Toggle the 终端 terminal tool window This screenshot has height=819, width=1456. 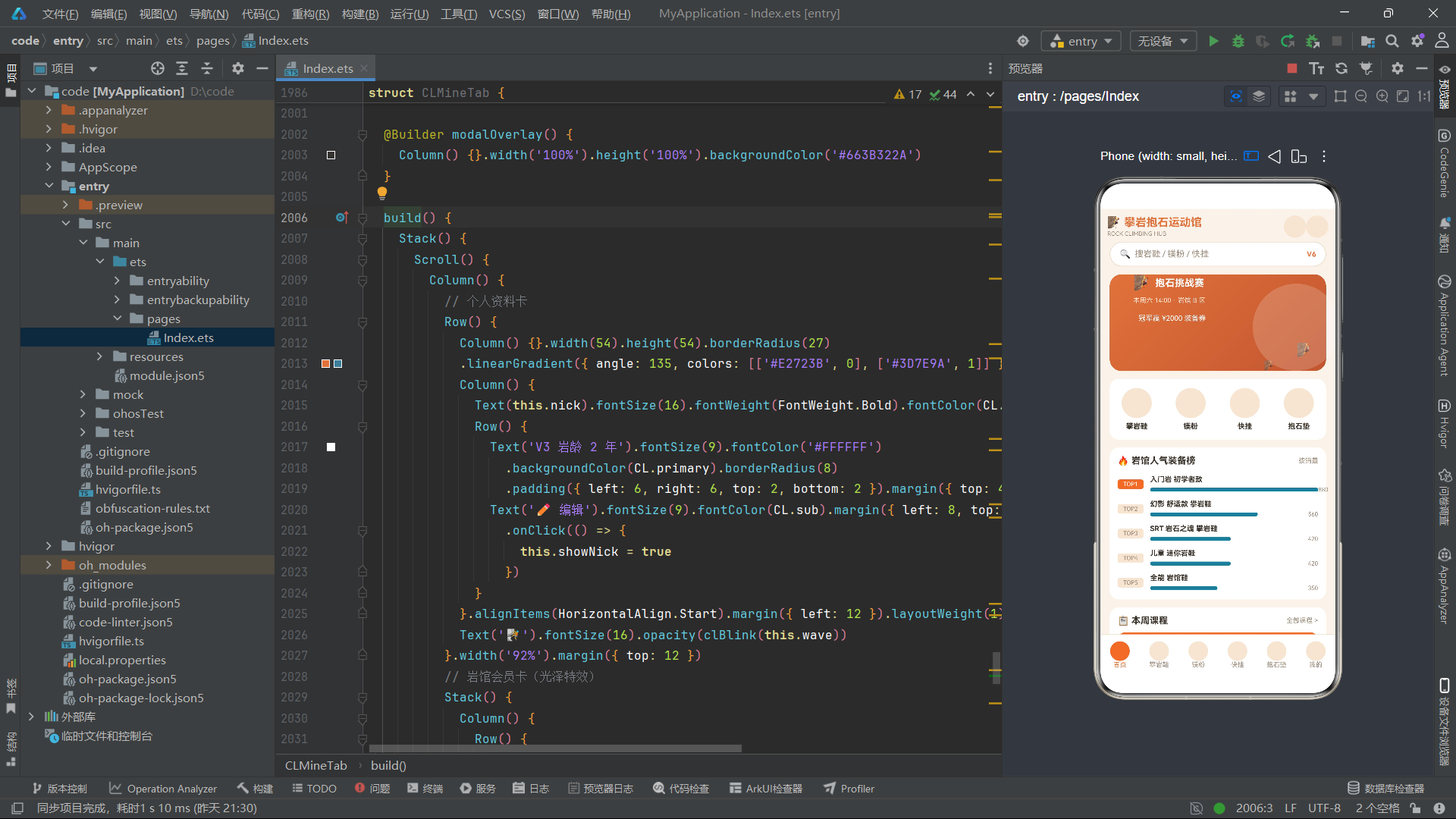(x=425, y=789)
